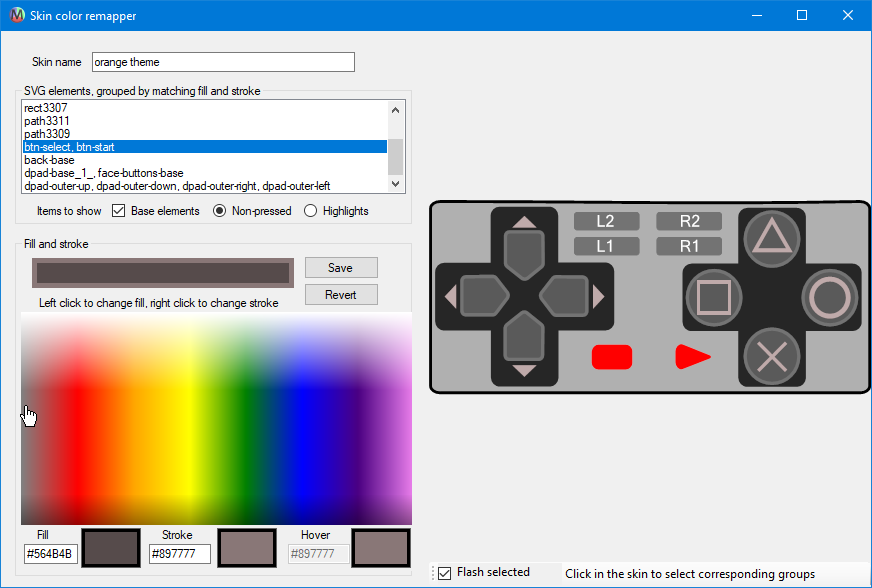Click the d-pad down button on the skin

524,336
